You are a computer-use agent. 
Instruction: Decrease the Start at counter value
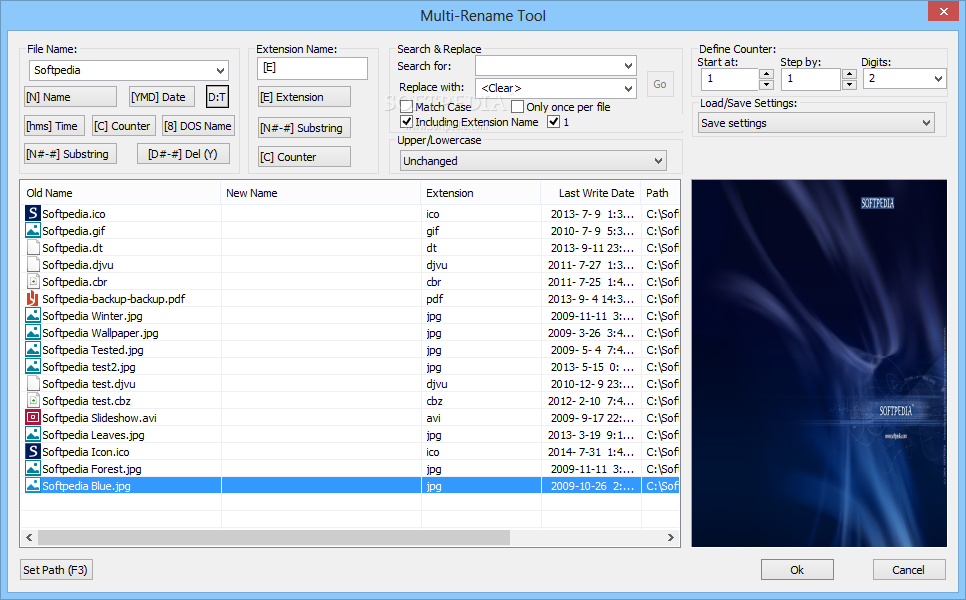[766, 84]
